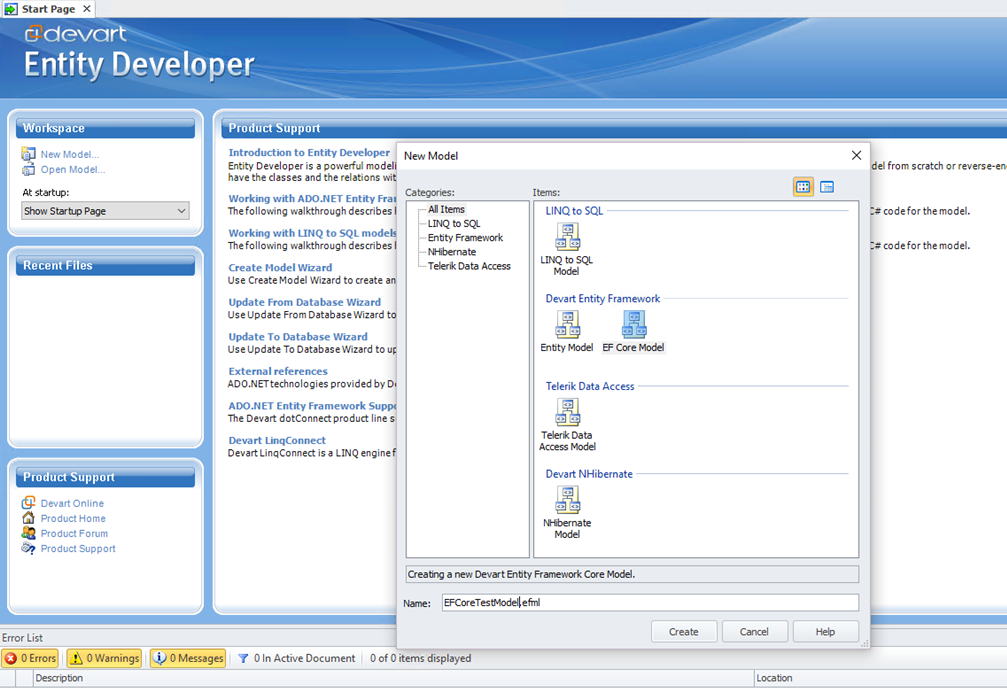Image resolution: width=1007 pixels, height=690 pixels.
Task: Select the NHibernate Model icon
Action: [567, 500]
